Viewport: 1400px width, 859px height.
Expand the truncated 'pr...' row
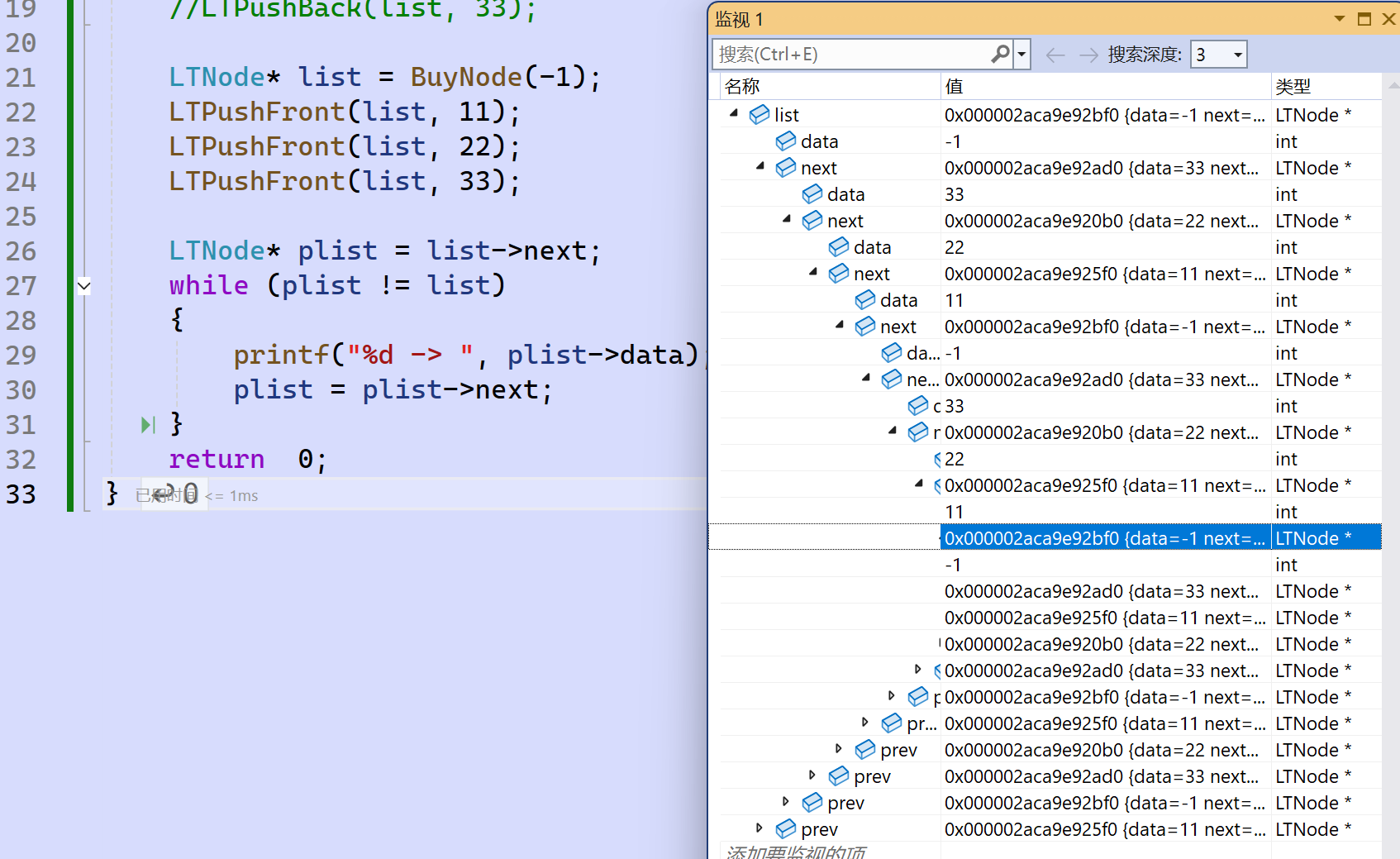[x=865, y=723]
